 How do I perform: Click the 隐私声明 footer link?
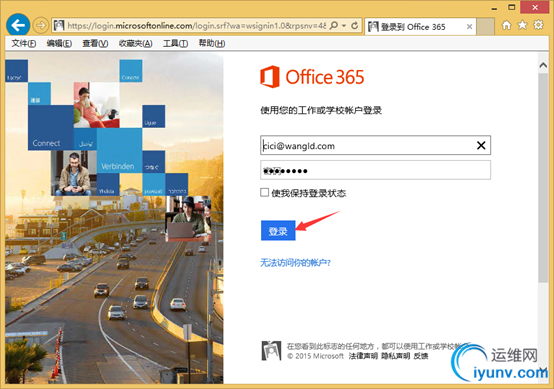click(x=395, y=356)
